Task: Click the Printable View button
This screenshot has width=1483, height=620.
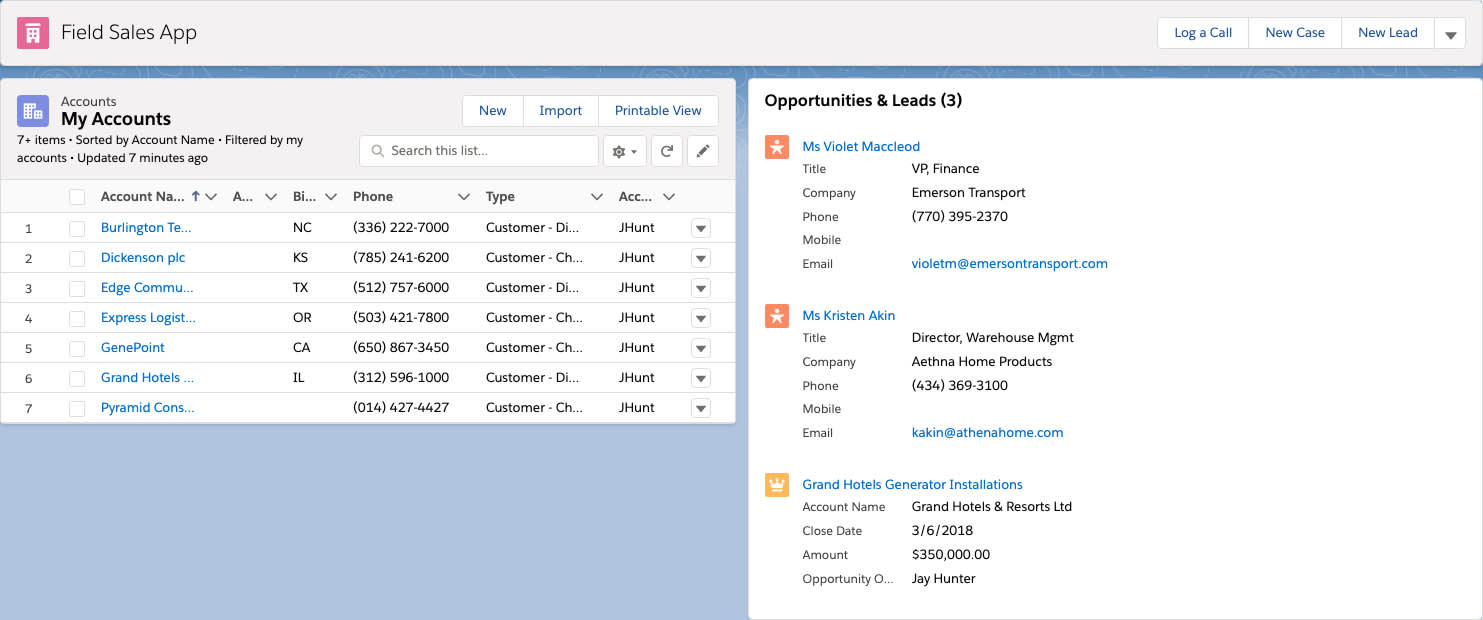Action: click(x=658, y=111)
